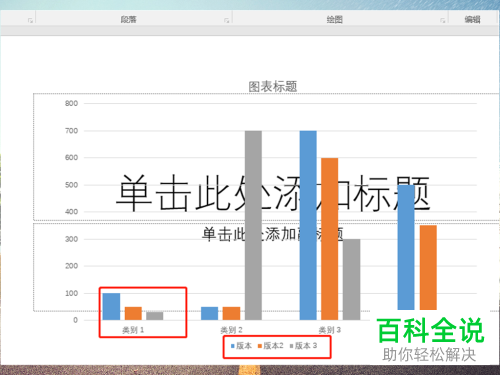500x375 pixels.
Task: Select the 类别 2 axis label
Action: [x=231, y=330]
